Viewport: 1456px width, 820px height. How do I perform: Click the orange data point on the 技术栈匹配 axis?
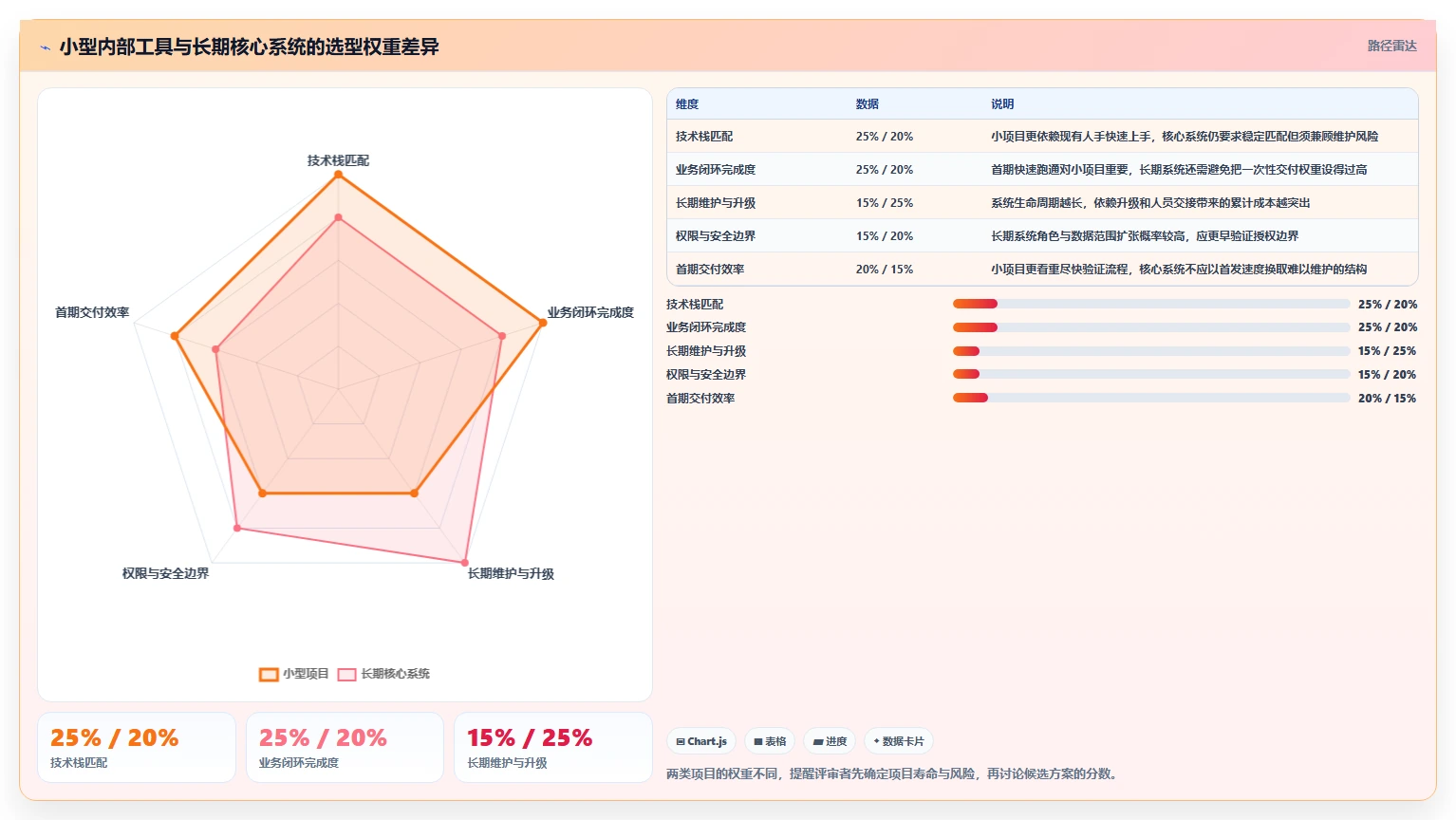338,174
